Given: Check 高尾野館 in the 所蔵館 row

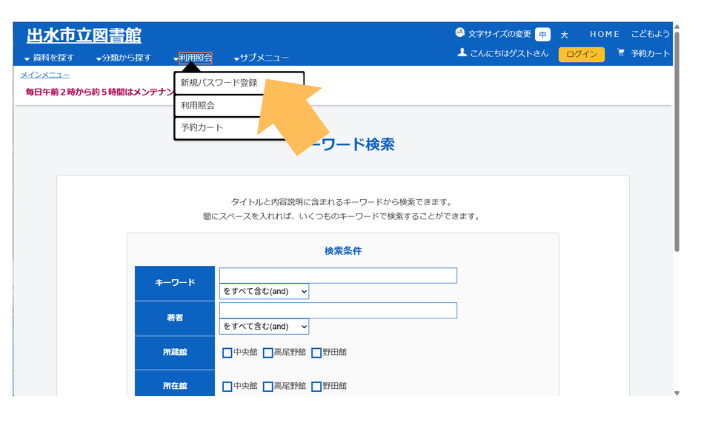Looking at the screenshot, I should click(268, 353).
